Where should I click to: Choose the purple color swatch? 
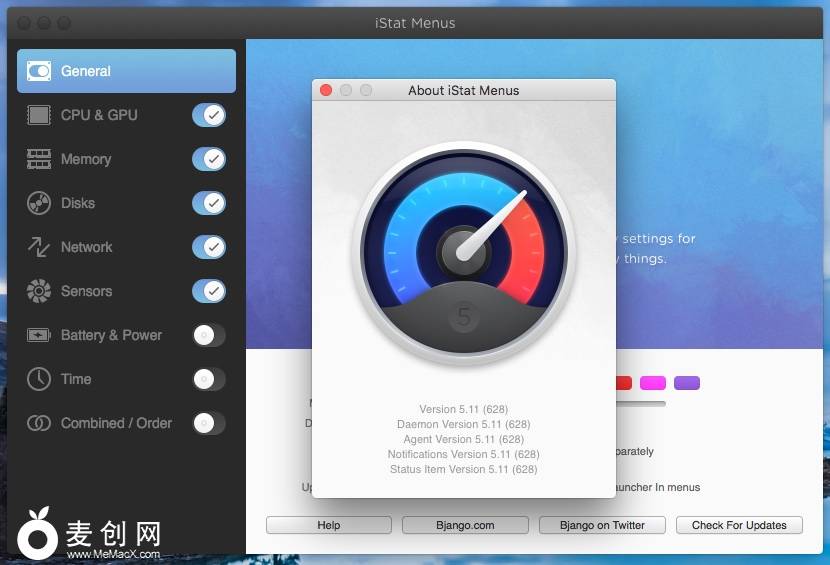coord(686,383)
